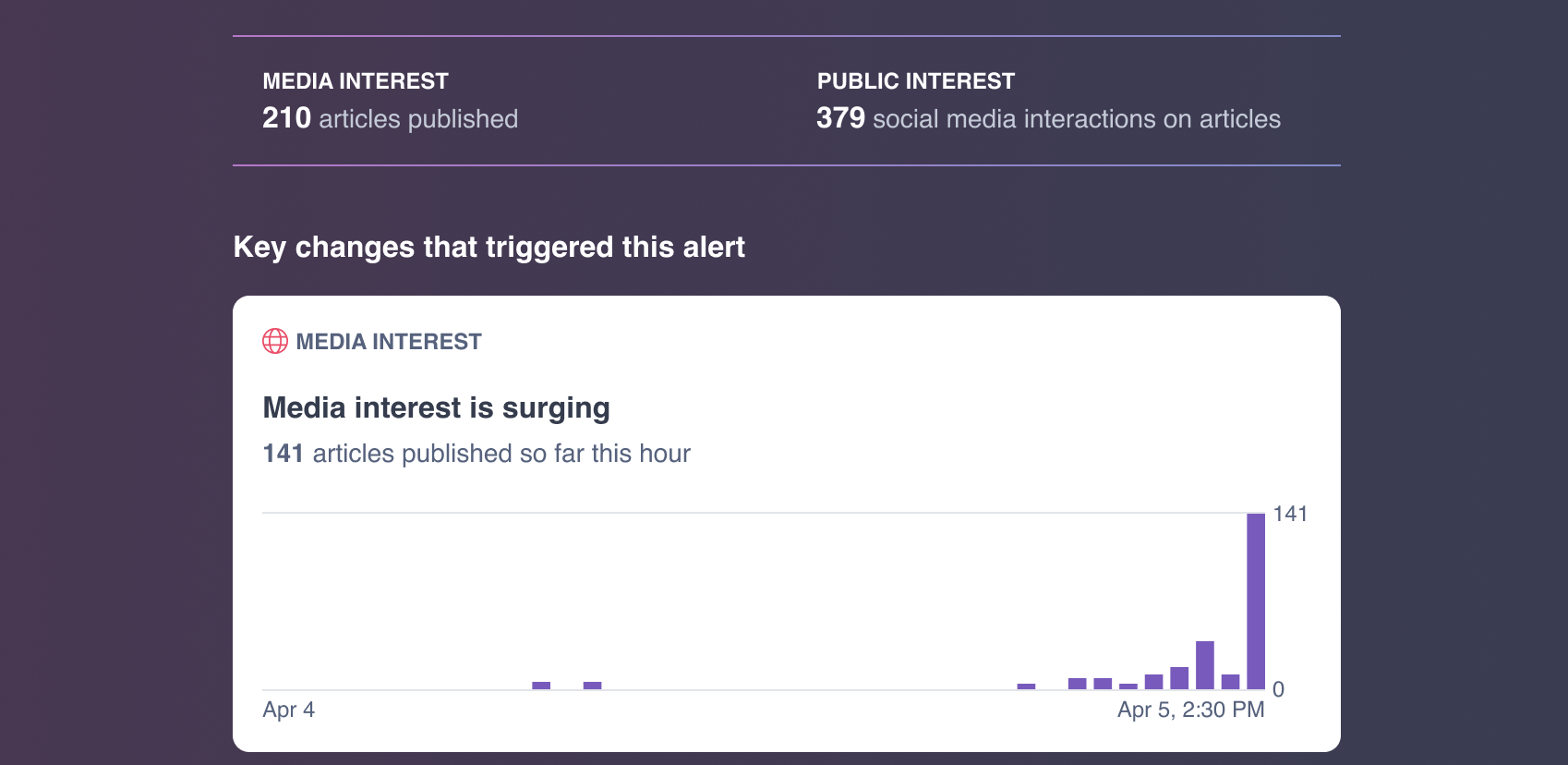Image resolution: width=1568 pixels, height=765 pixels.
Task: Click the "141" y-axis maximum label
Action: click(x=1289, y=514)
